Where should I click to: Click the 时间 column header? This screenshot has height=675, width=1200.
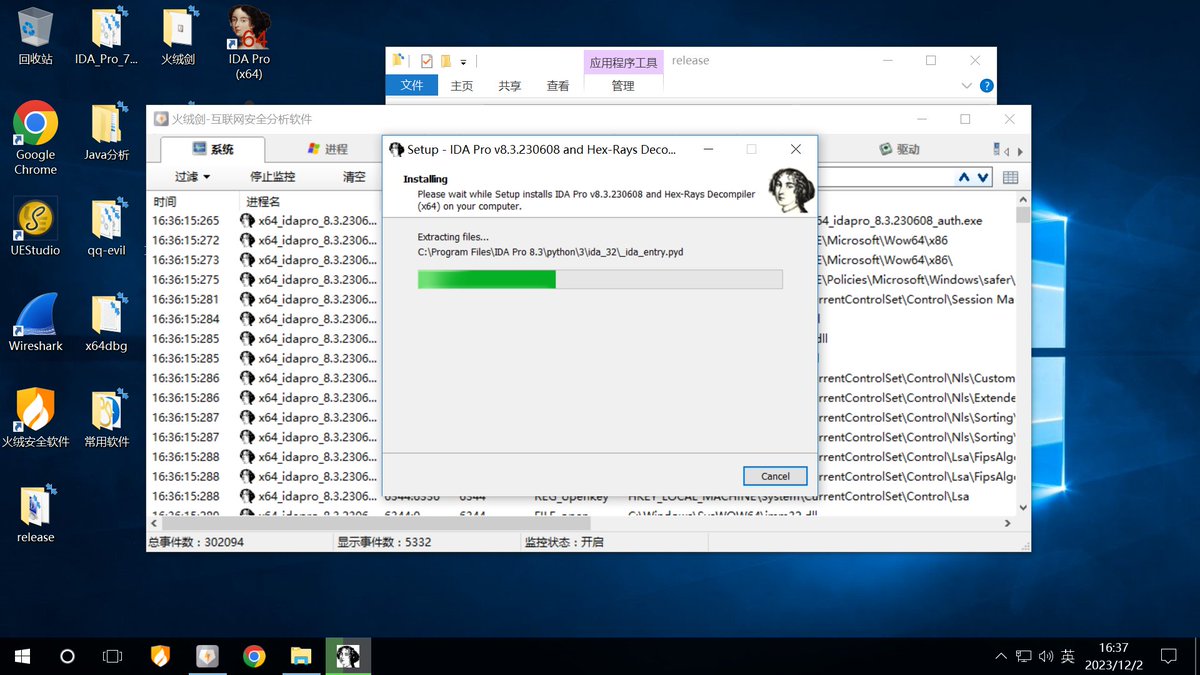(165, 202)
